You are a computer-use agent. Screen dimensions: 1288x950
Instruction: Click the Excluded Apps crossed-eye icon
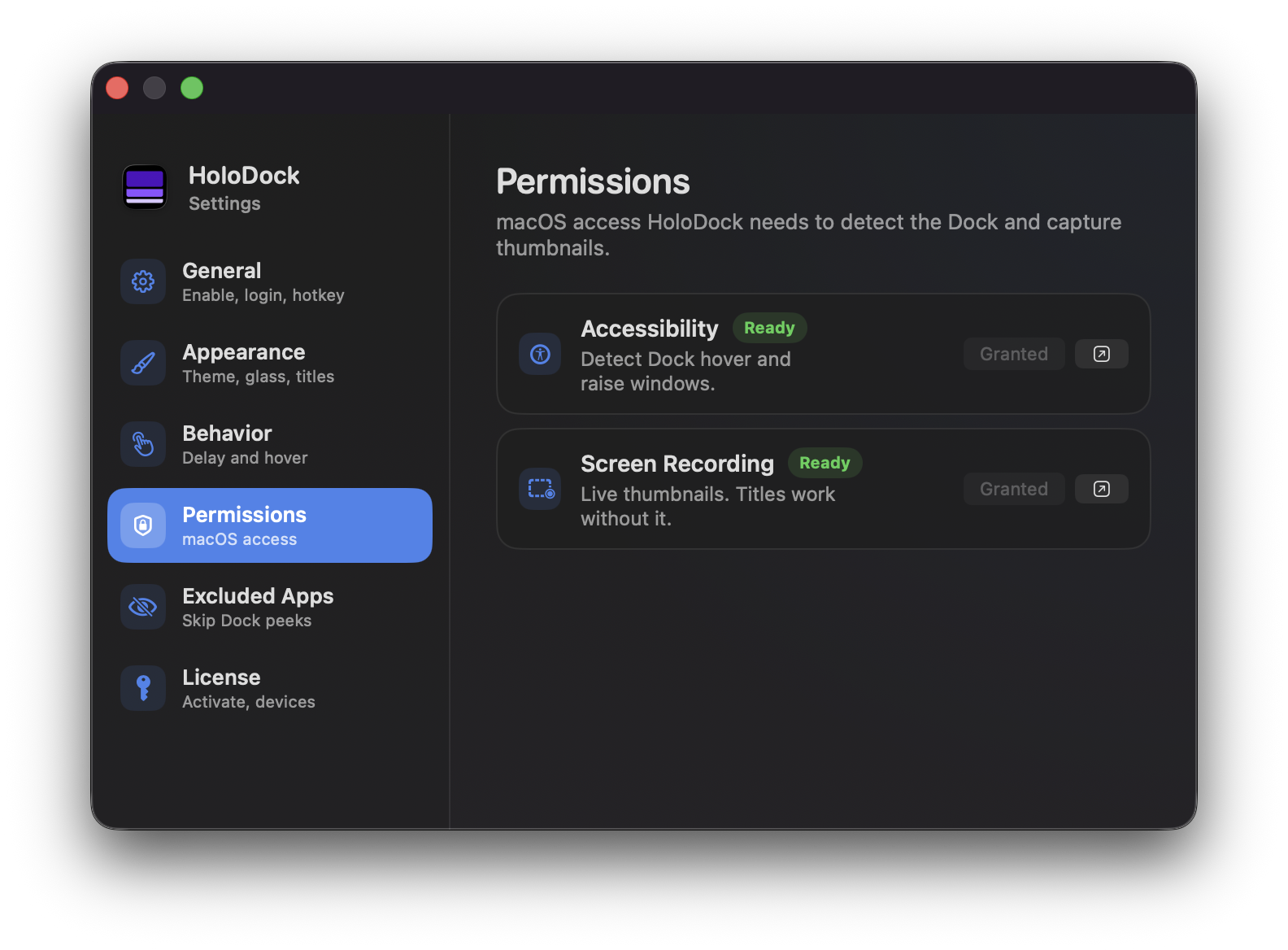(x=143, y=607)
